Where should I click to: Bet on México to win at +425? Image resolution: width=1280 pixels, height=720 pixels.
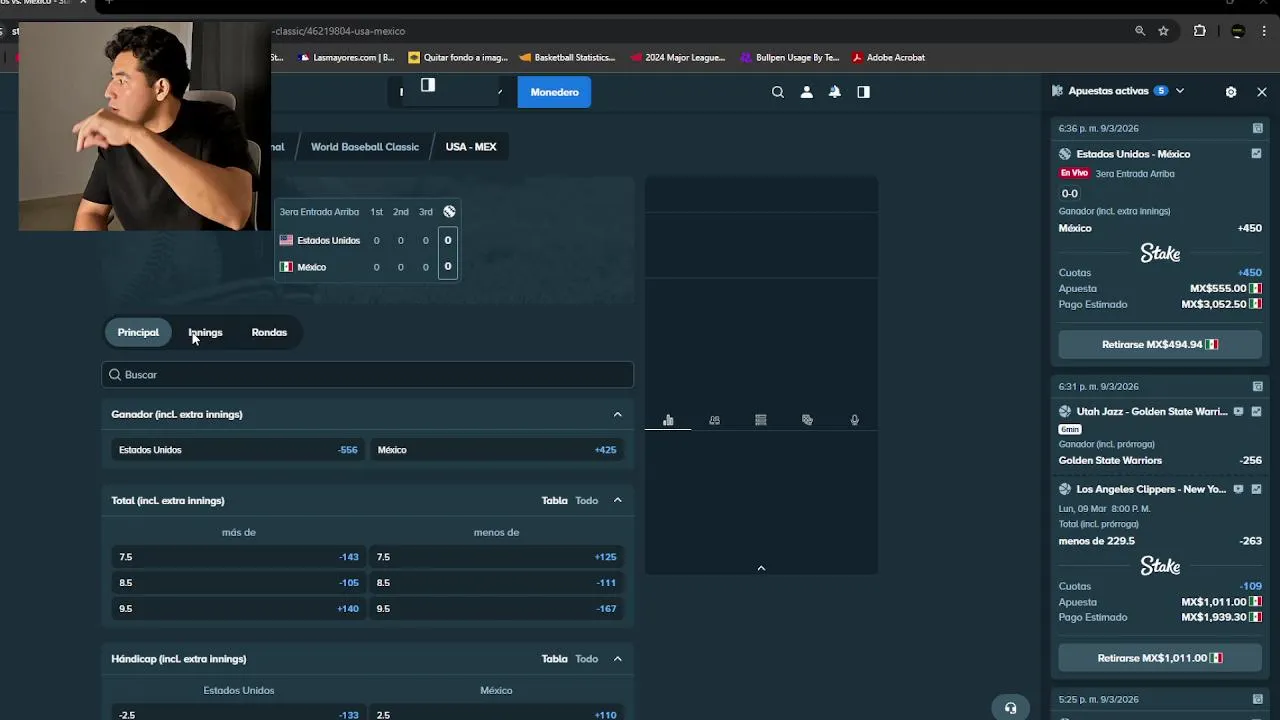[497, 450]
